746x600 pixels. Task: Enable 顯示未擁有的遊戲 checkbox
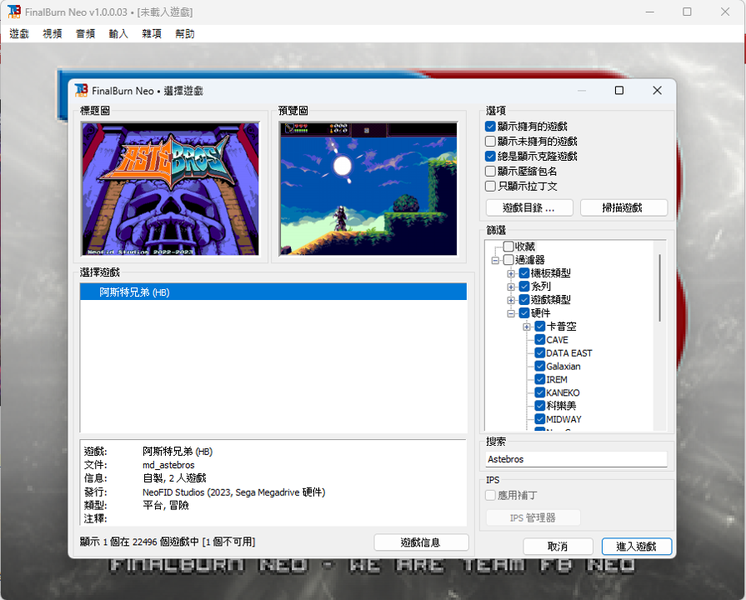click(490, 141)
